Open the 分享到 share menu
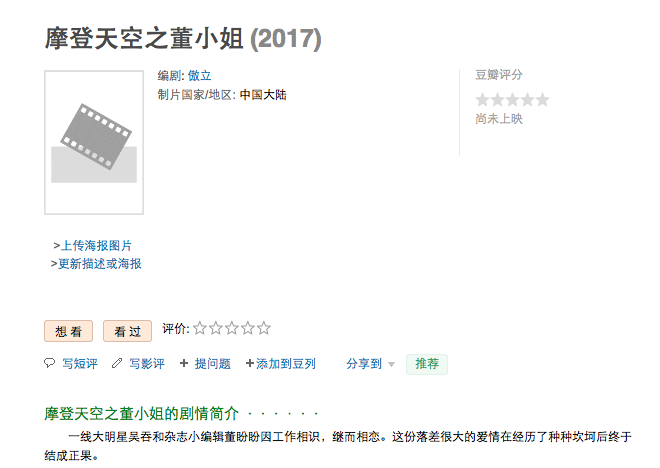The image size is (660, 468). tap(364, 364)
